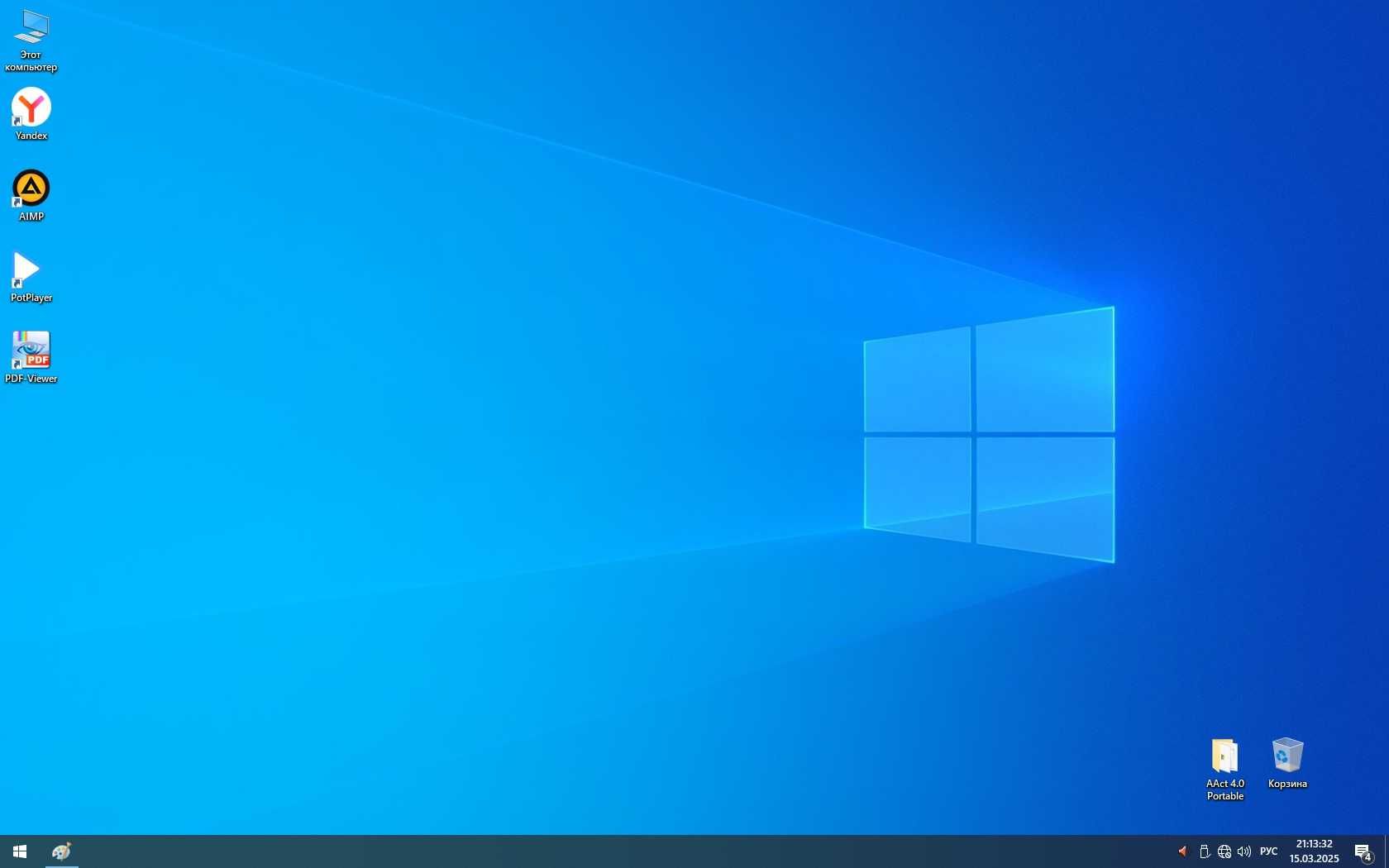
Task: Click the Show desktop strip in the taskbar corner
Action: coord(1387,851)
